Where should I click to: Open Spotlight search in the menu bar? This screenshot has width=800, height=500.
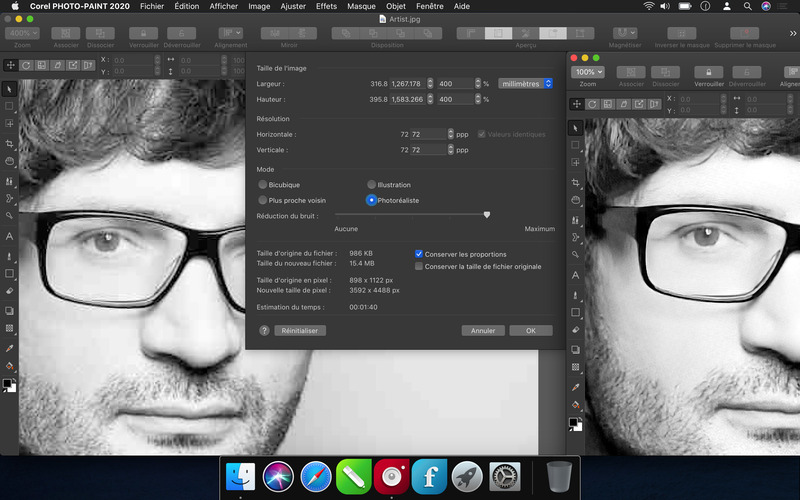[x=747, y=6]
